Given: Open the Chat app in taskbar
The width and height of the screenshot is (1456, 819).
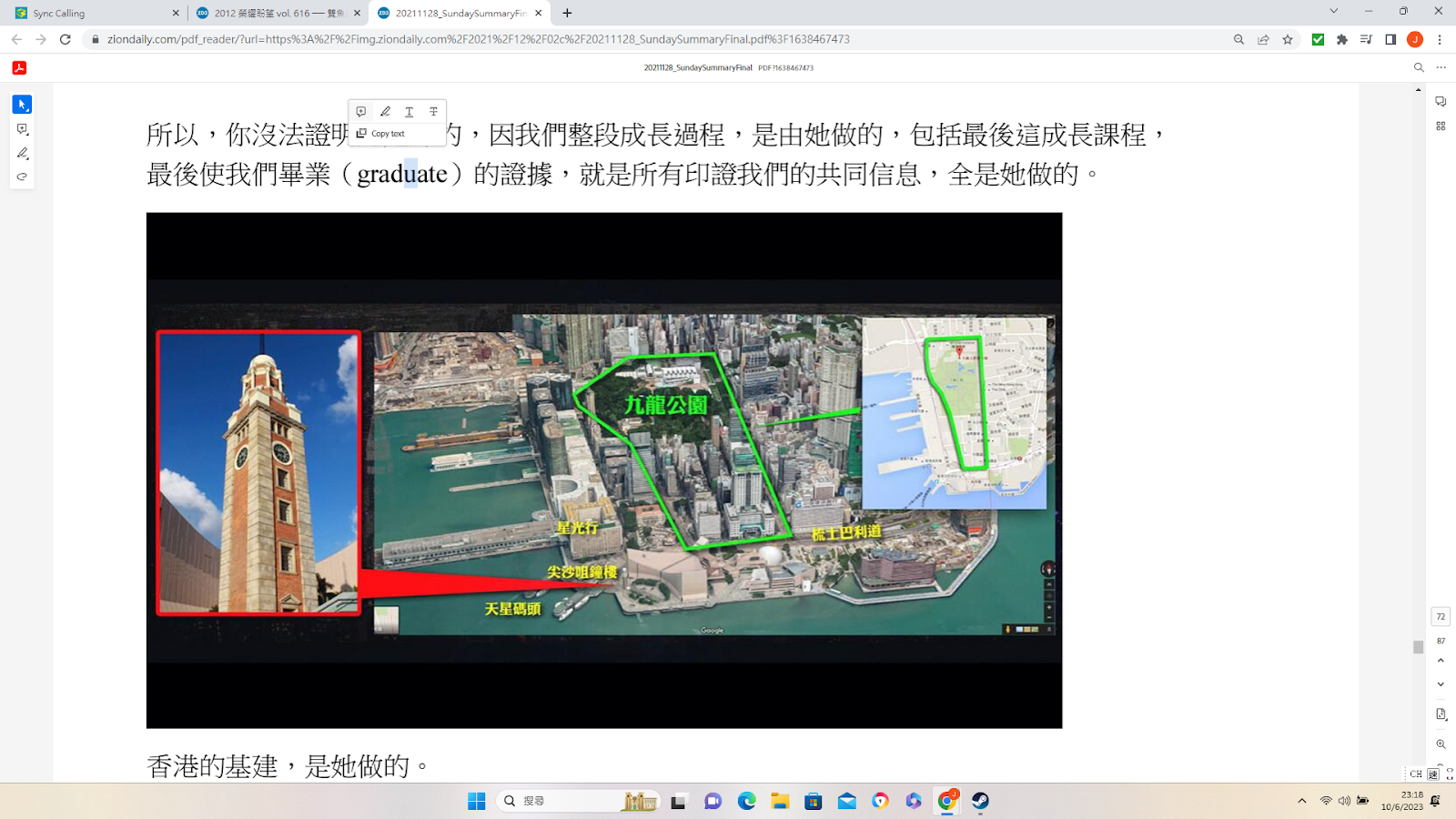Looking at the screenshot, I should pos(713,801).
